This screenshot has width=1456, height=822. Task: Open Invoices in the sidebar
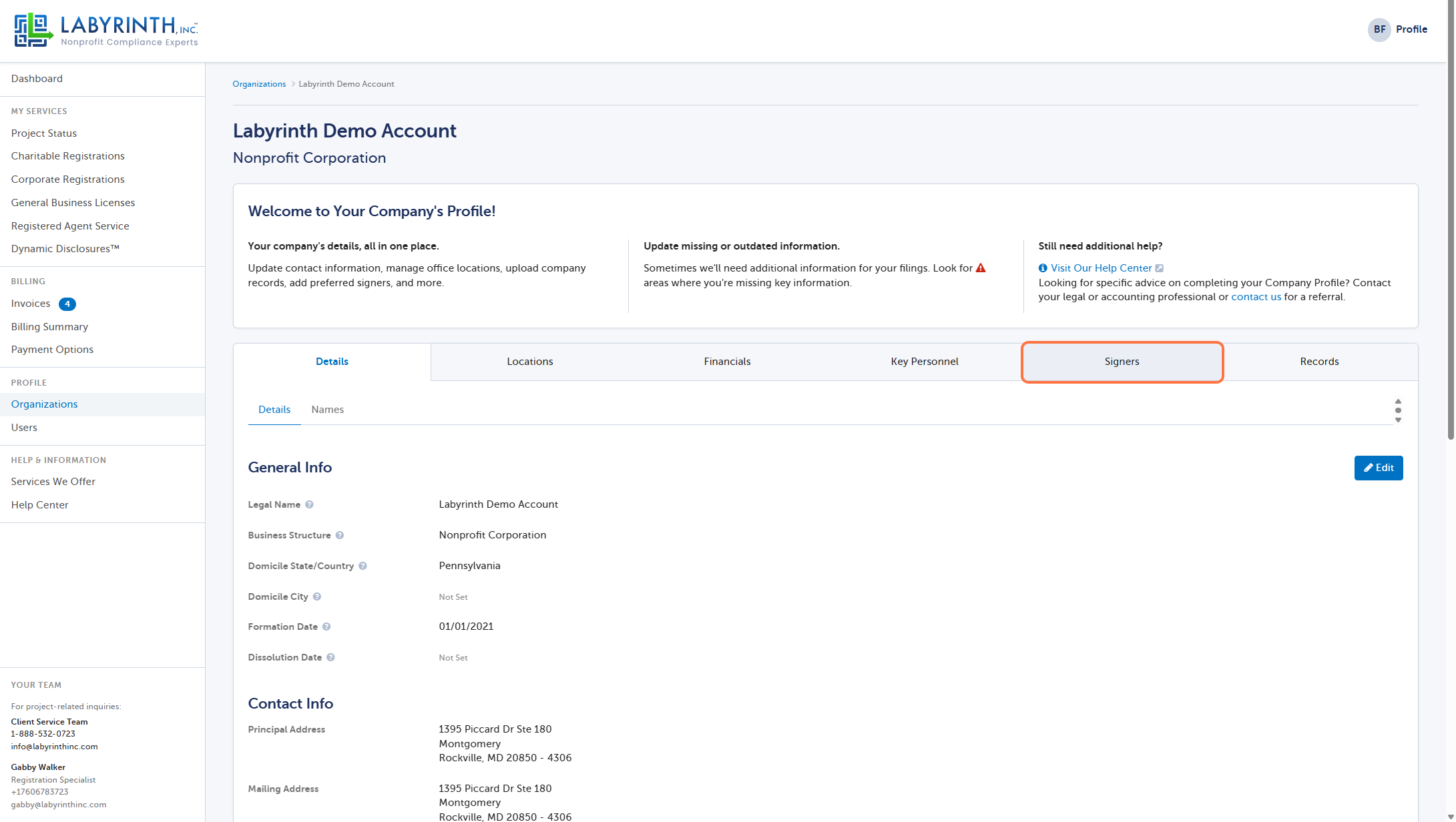point(31,304)
